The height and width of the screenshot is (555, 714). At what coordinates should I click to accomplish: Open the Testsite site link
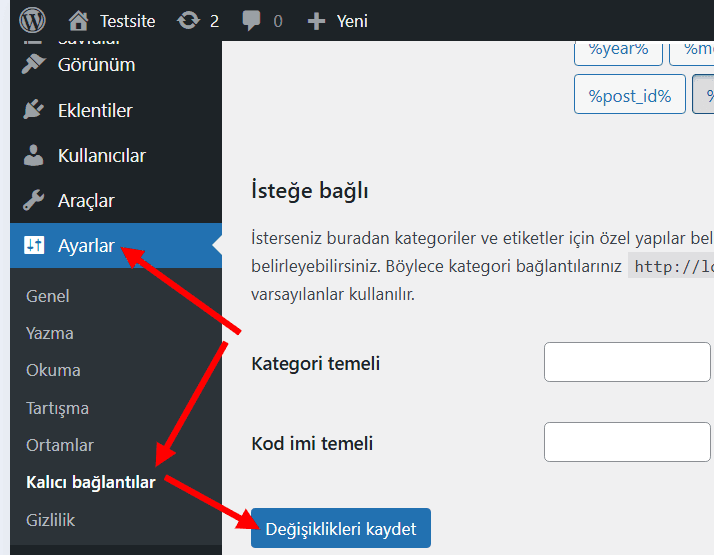128,21
